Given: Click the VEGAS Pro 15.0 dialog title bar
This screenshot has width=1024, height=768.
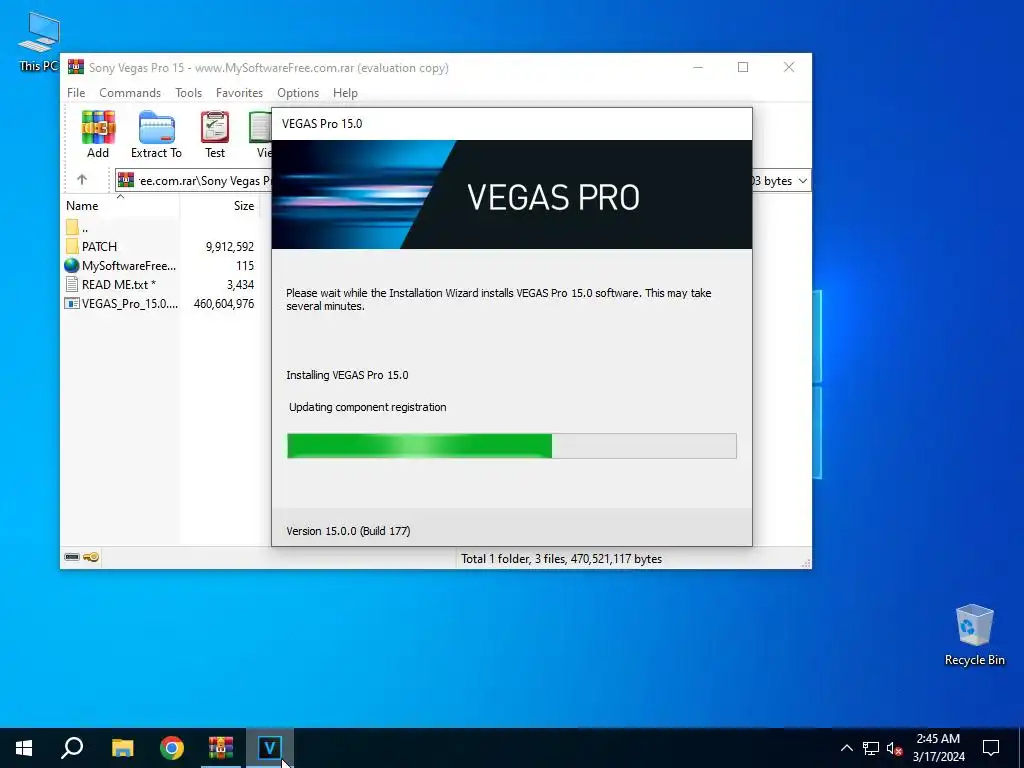Looking at the screenshot, I should click(x=511, y=124).
